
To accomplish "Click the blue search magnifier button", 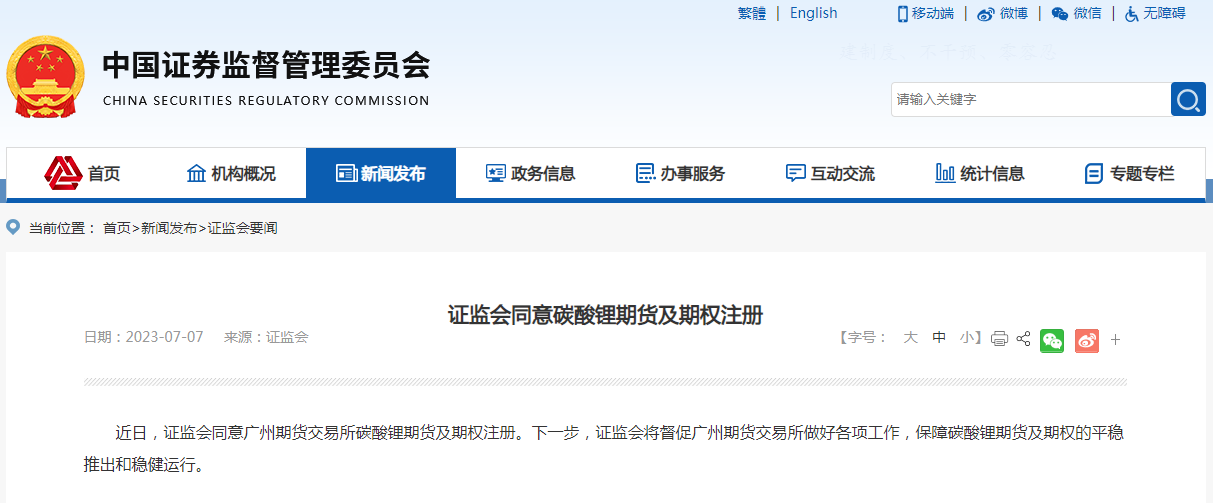I will click(1188, 99).
